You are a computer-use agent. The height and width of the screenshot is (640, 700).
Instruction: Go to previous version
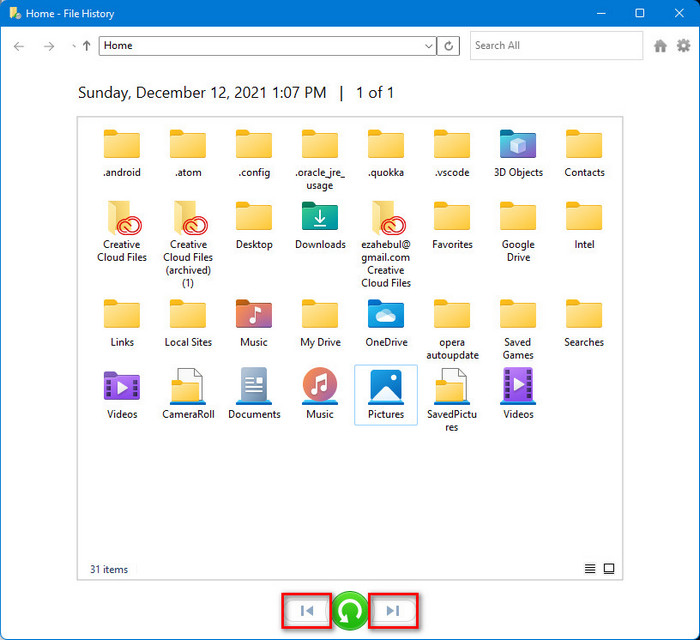307,611
